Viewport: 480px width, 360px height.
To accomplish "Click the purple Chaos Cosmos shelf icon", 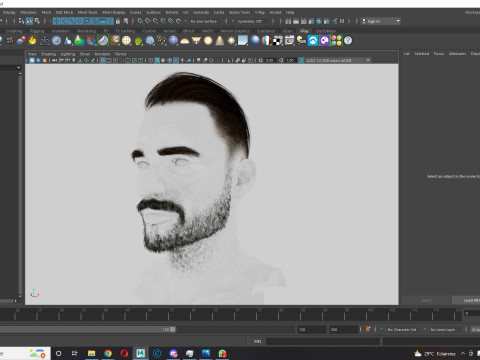I will click(x=325, y=41).
